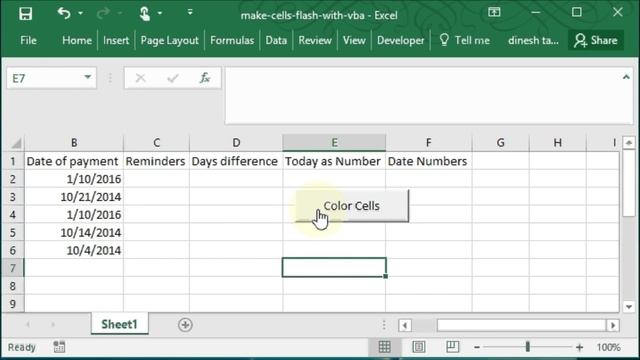
Task: Expand the formula bar with the chevron
Action: click(x=626, y=77)
